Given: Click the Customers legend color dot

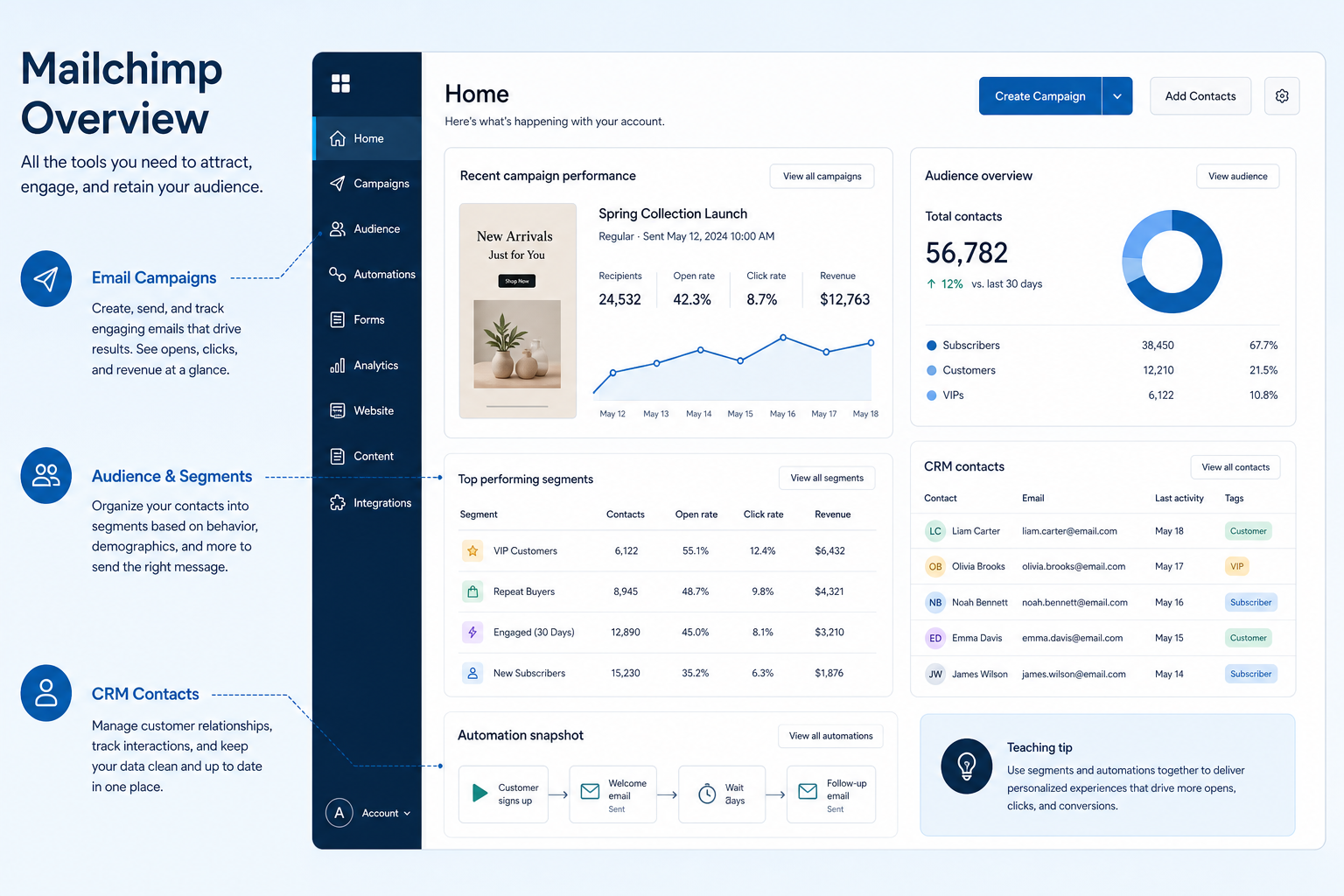Looking at the screenshot, I should pyautogui.click(x=932, y=370).
